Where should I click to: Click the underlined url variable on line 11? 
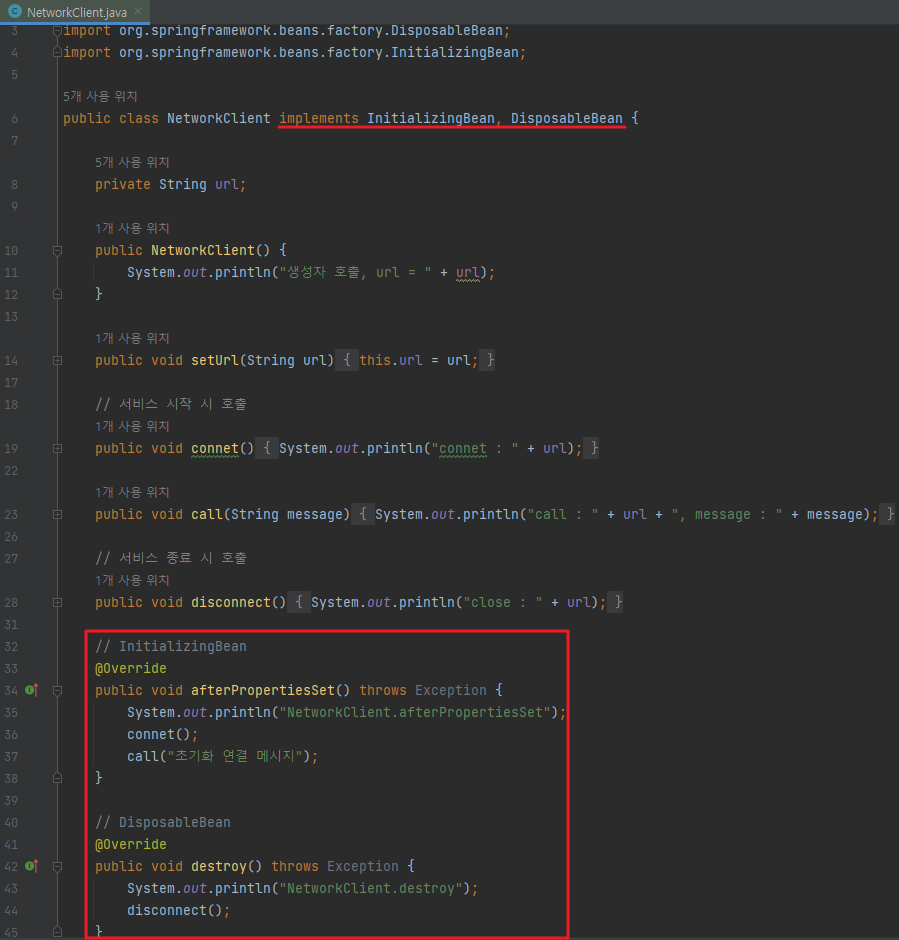click(467, 273)
